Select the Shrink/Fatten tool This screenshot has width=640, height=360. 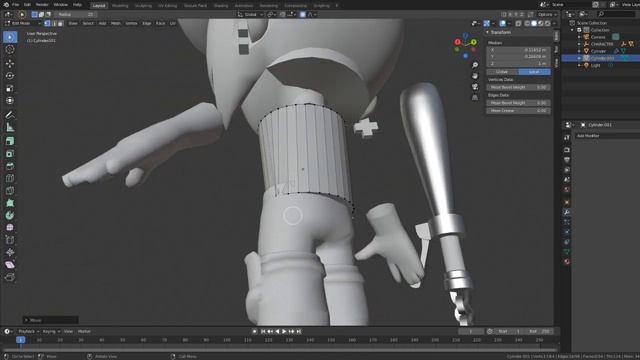pos(10,252)
